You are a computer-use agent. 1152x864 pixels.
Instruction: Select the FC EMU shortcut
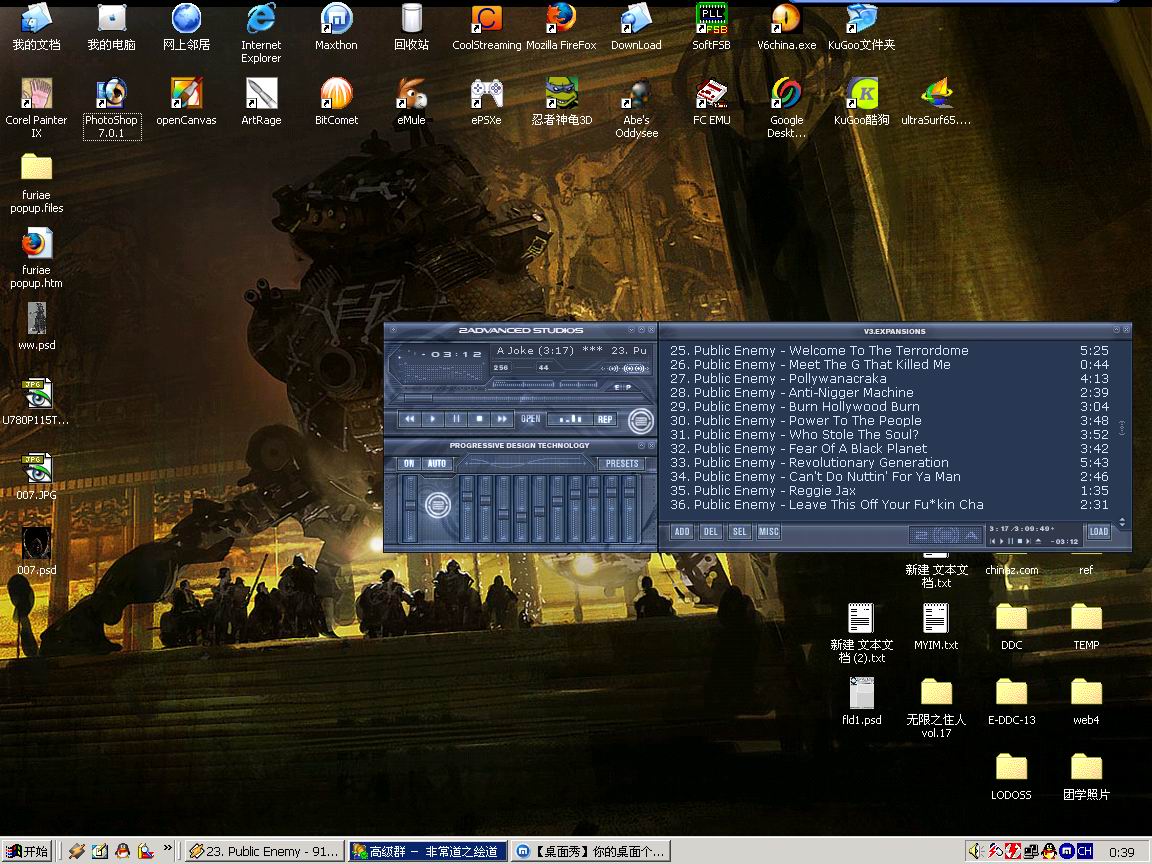711,101
